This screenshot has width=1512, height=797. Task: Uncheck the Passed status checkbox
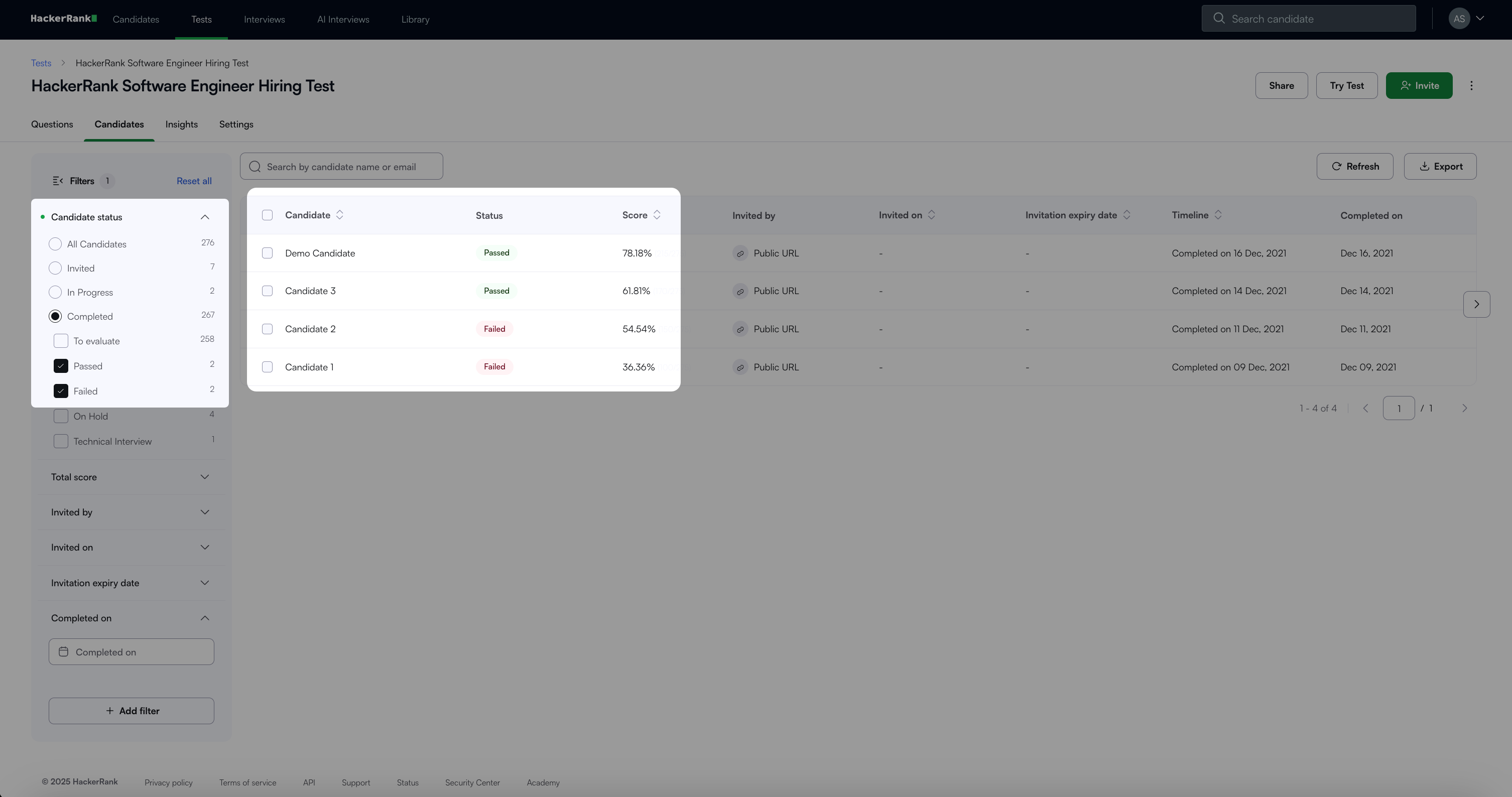pos(61,366)
